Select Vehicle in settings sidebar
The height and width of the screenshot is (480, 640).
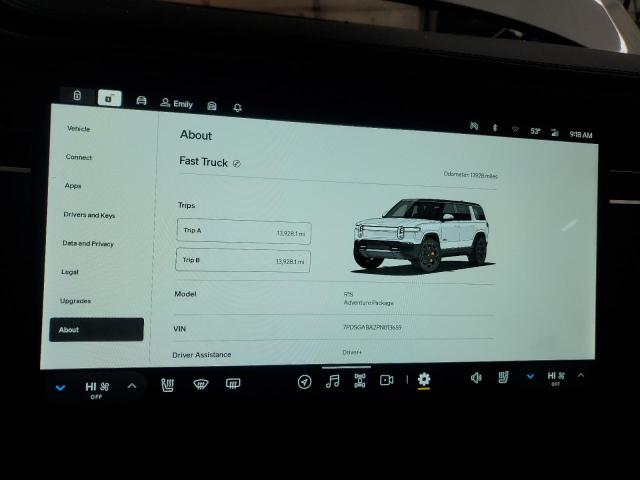(x=78, y=129)
